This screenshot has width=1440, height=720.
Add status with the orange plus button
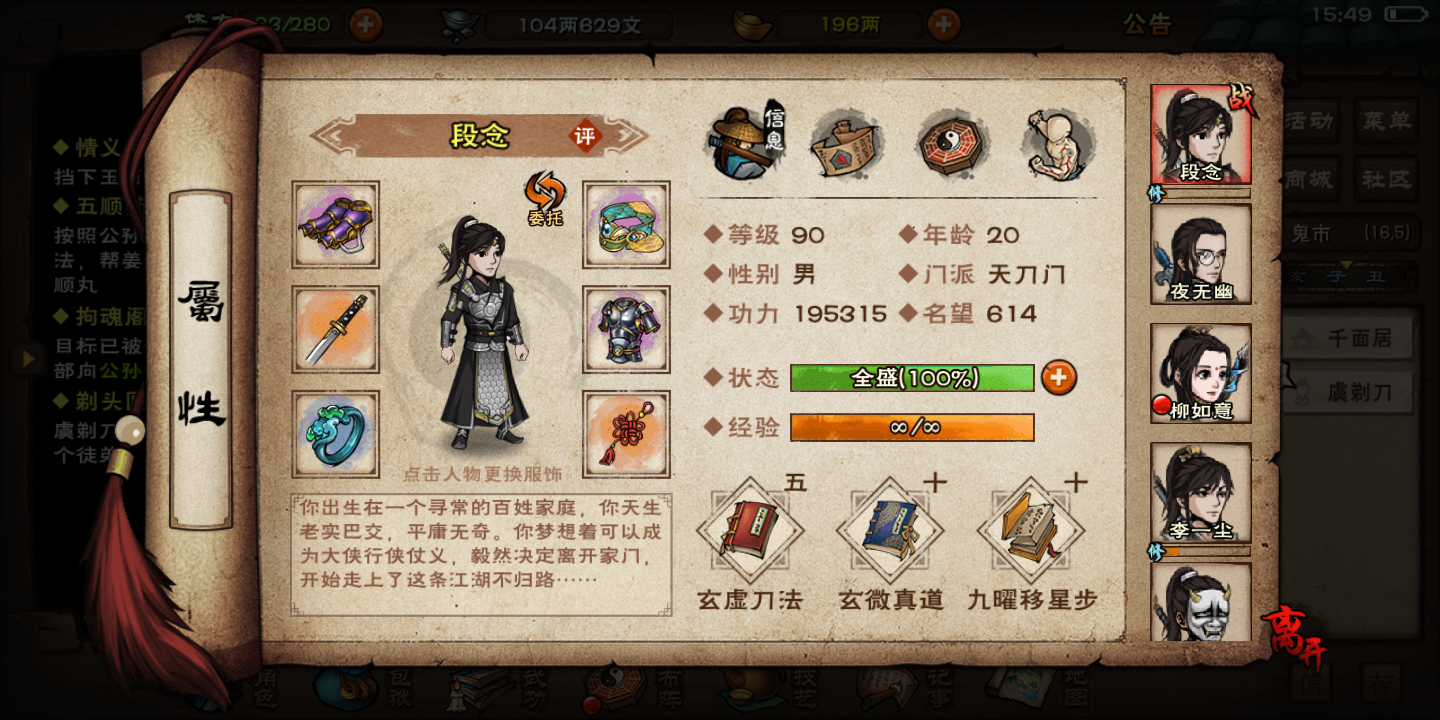point(1059,377)
